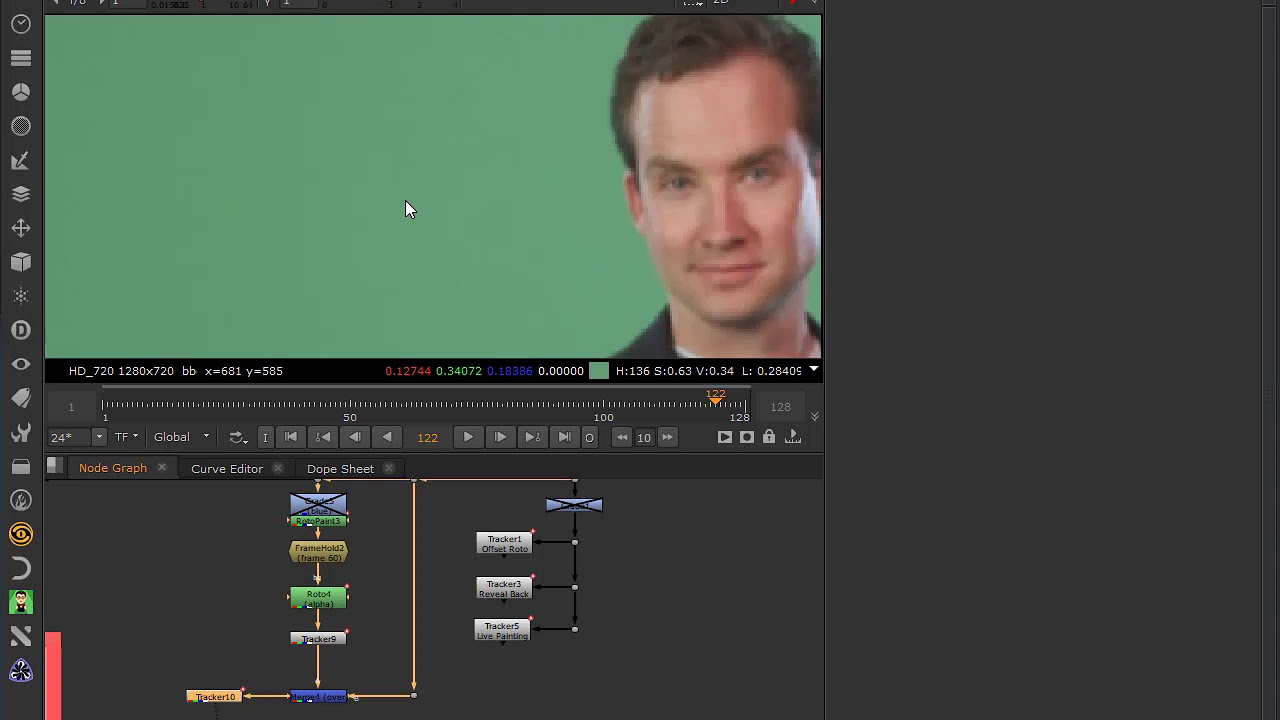Open the blue fan-shaped plugin menu
This screenshot has width=1280, height=720.
click(x=21, y=670)
